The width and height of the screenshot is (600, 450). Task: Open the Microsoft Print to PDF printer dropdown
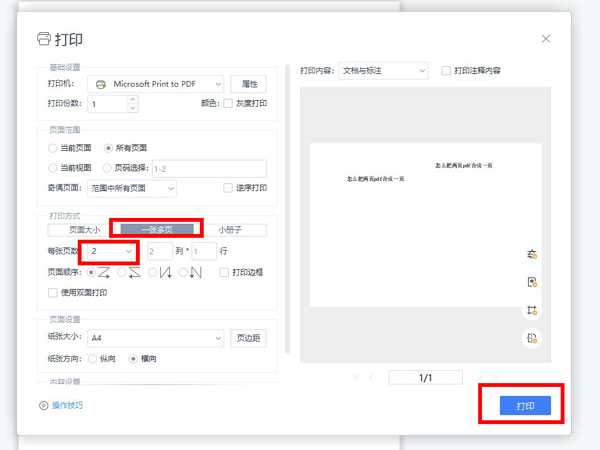155,84
